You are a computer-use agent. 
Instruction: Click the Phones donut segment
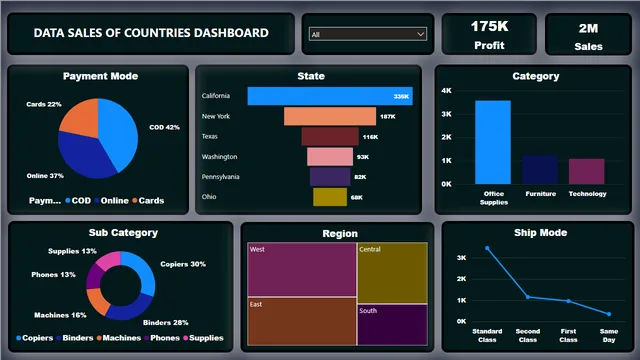[94, 276]
